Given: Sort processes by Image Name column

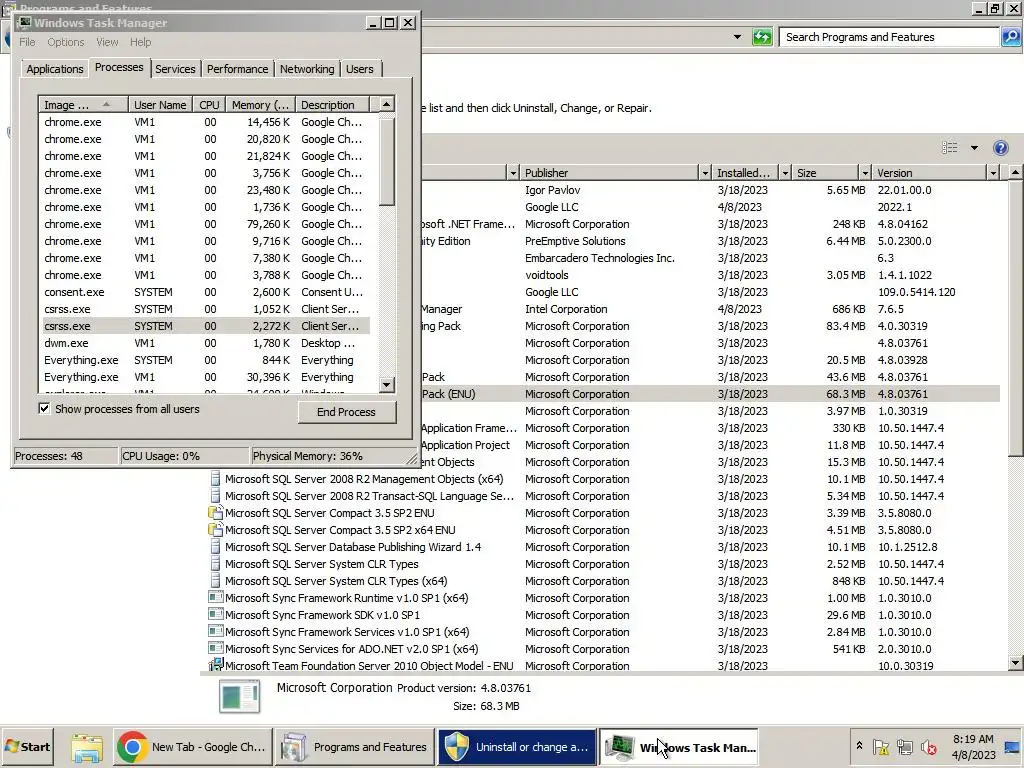Looking at the screenshot, I should pyautogui.click(x=82, y=105).
